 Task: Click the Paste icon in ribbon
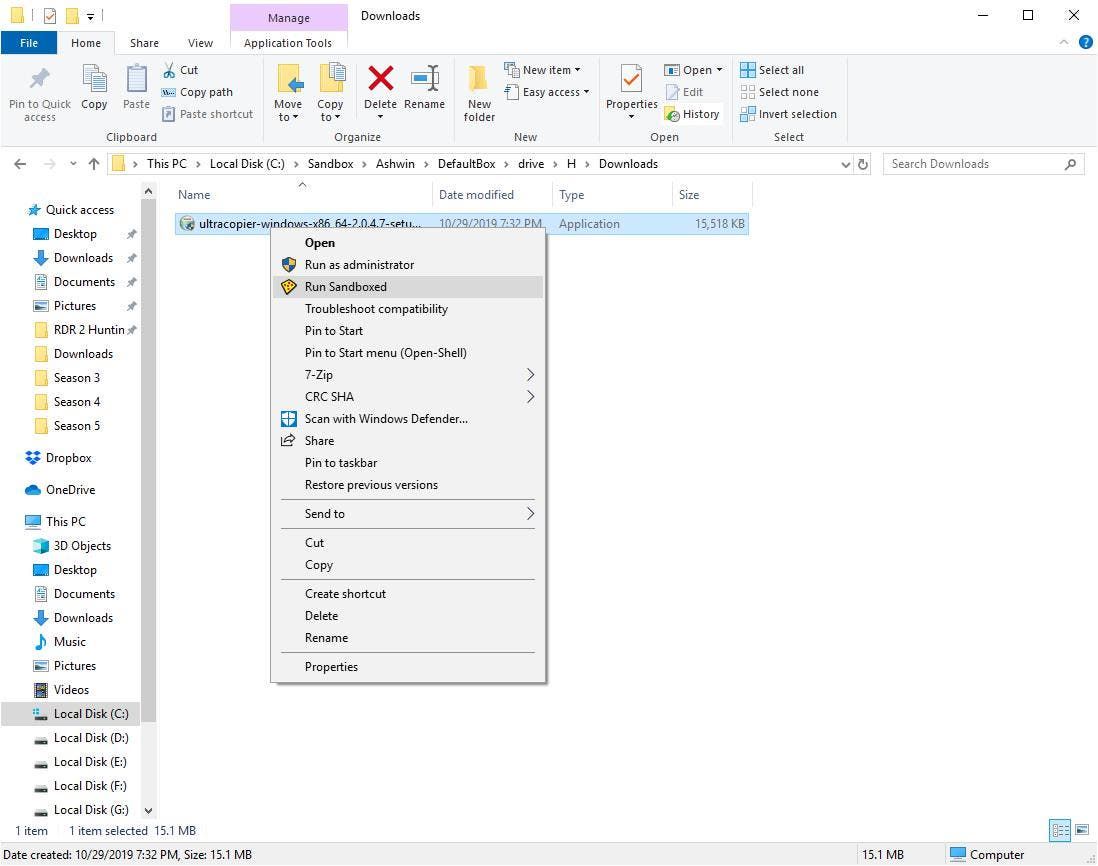tap(136, 78)
